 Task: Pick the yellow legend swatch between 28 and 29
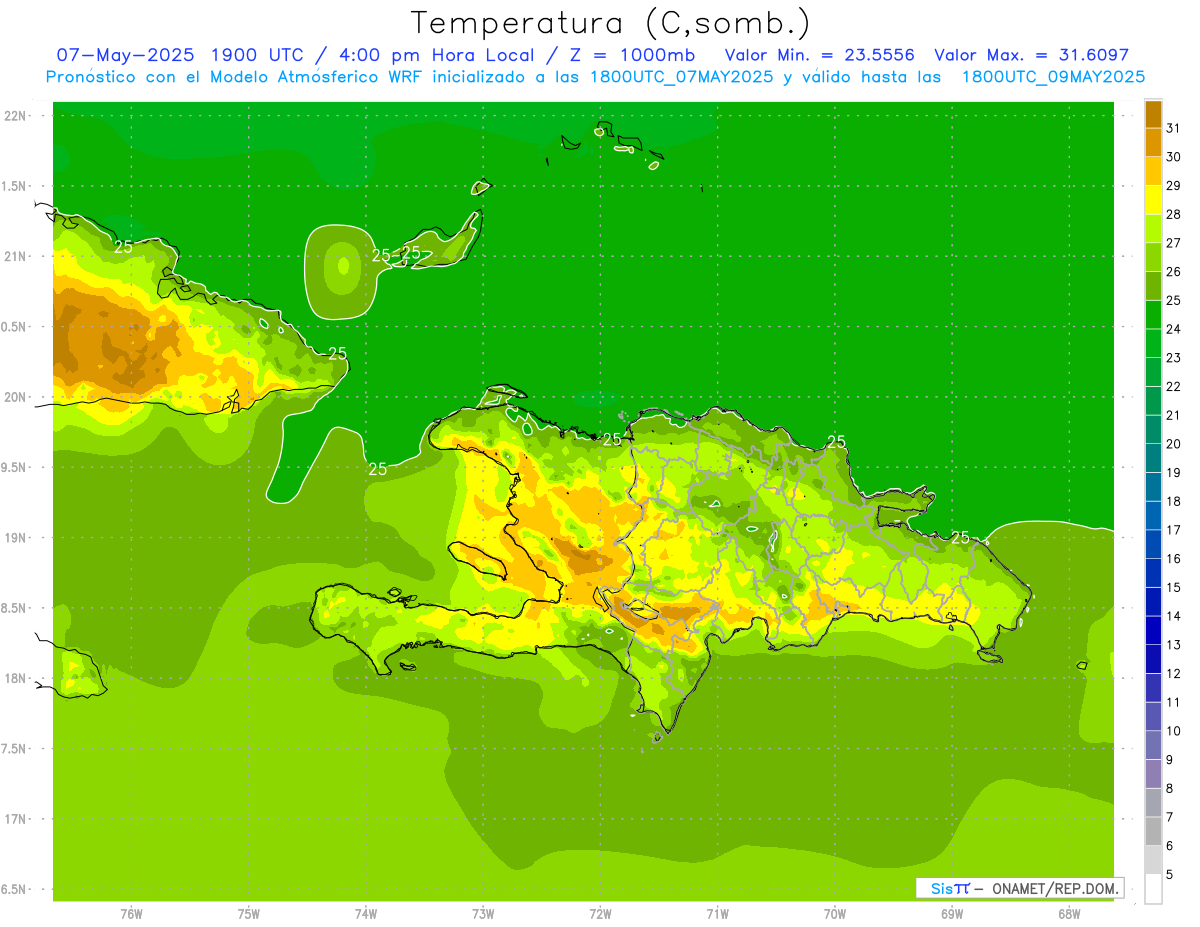[1153, 200]
